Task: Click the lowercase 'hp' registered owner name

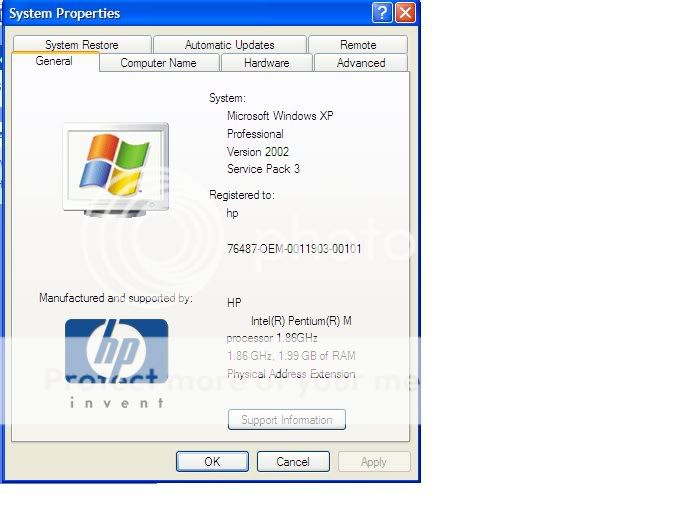Action: point(233,213)
